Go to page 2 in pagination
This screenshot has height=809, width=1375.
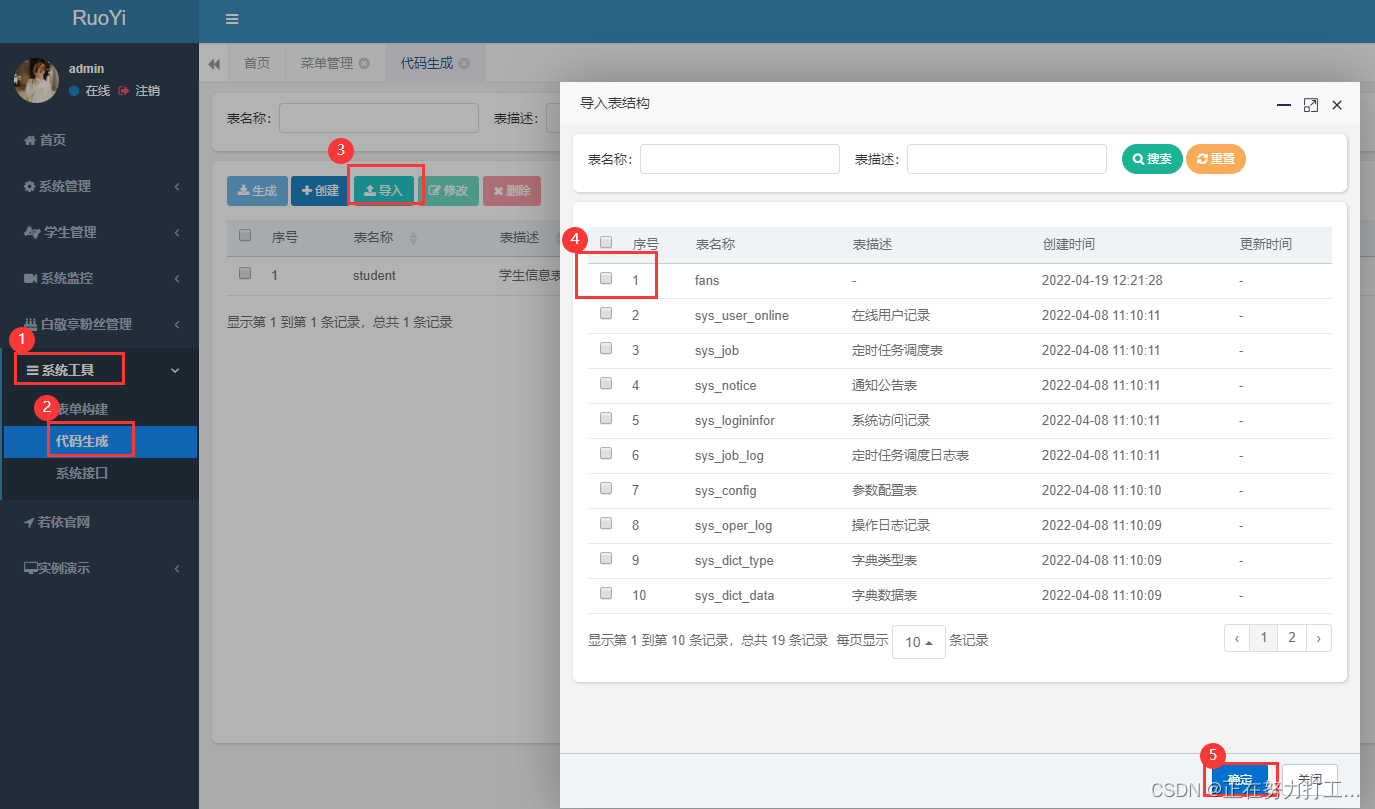pos(1292,638)
